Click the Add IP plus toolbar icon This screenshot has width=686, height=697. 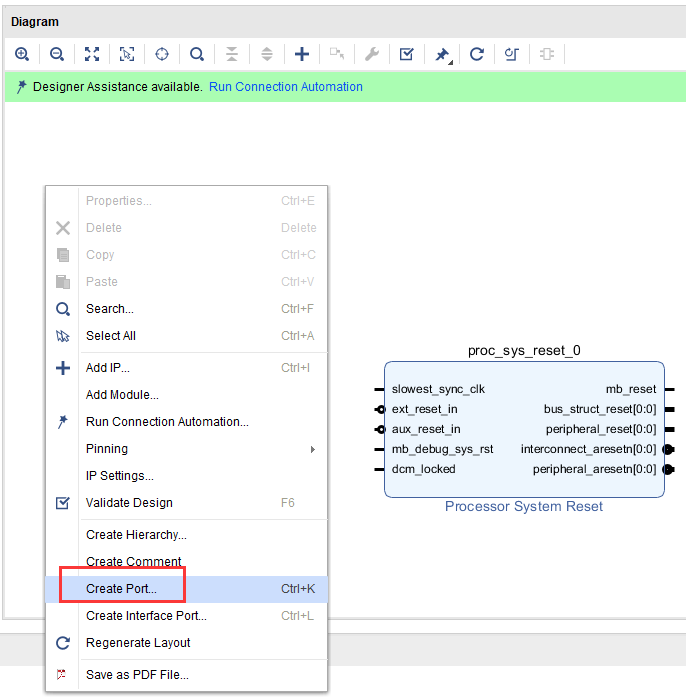[x=302, y=54]
